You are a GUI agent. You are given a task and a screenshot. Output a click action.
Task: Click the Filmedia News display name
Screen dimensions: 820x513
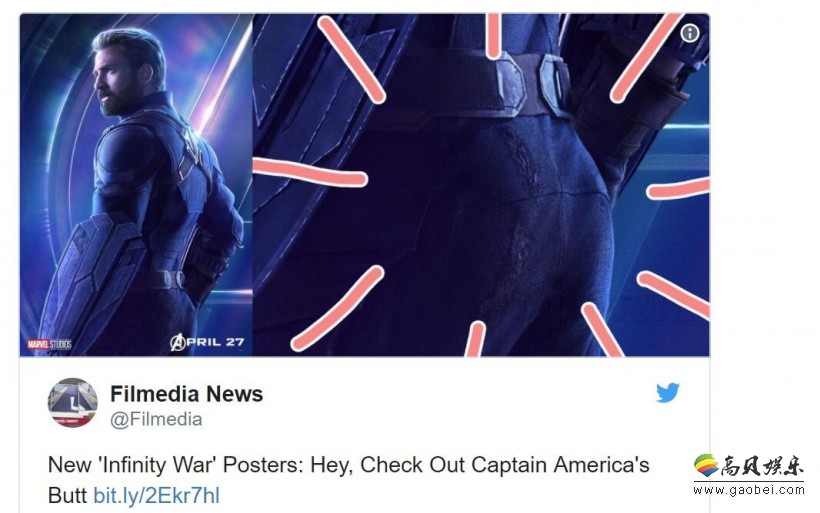[186, 394]
